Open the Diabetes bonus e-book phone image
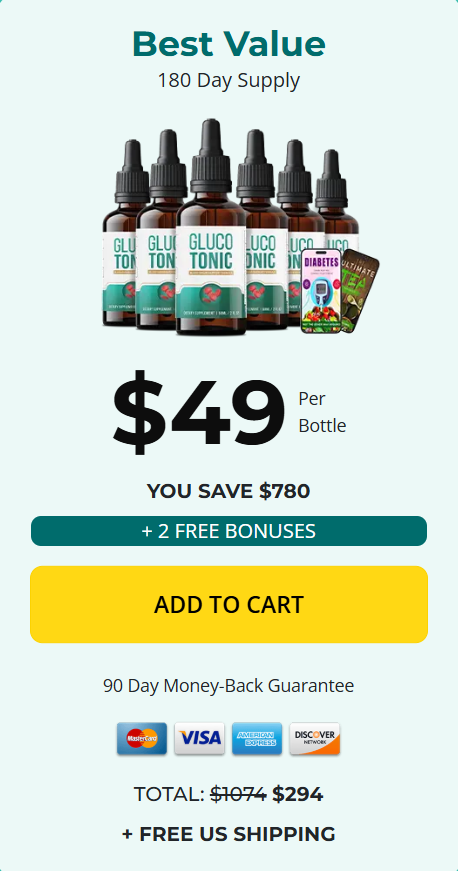The width and height of the screenshot is (458, 871). tap(321, 291)
